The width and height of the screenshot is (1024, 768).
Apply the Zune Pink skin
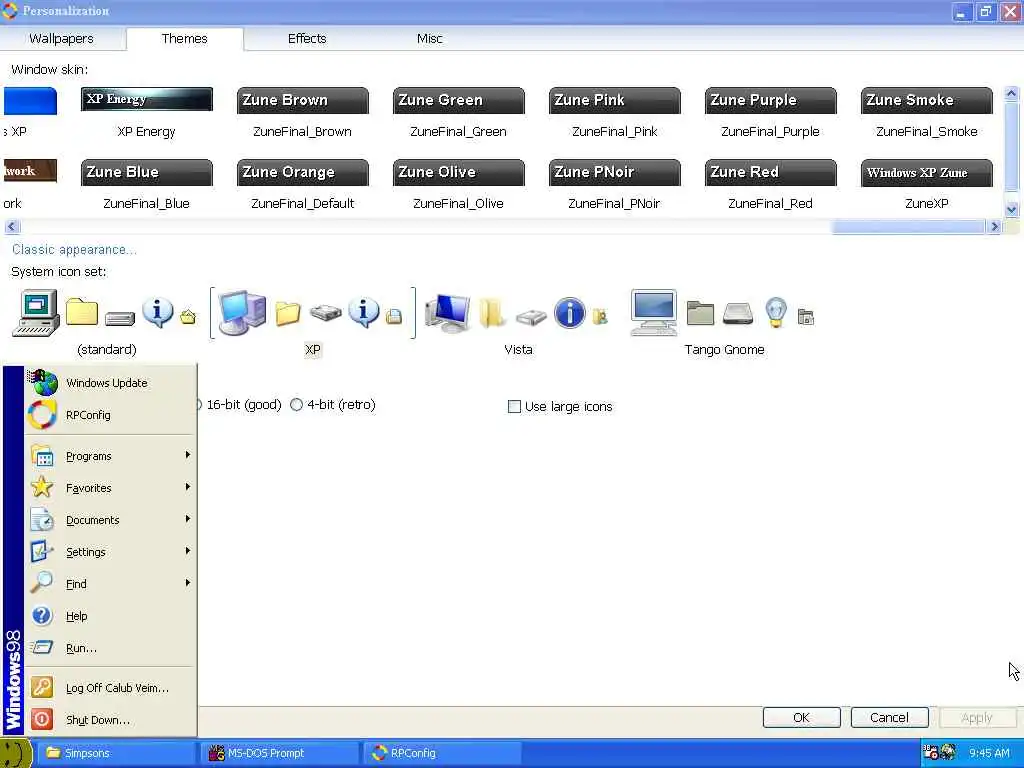click(615, 100)
